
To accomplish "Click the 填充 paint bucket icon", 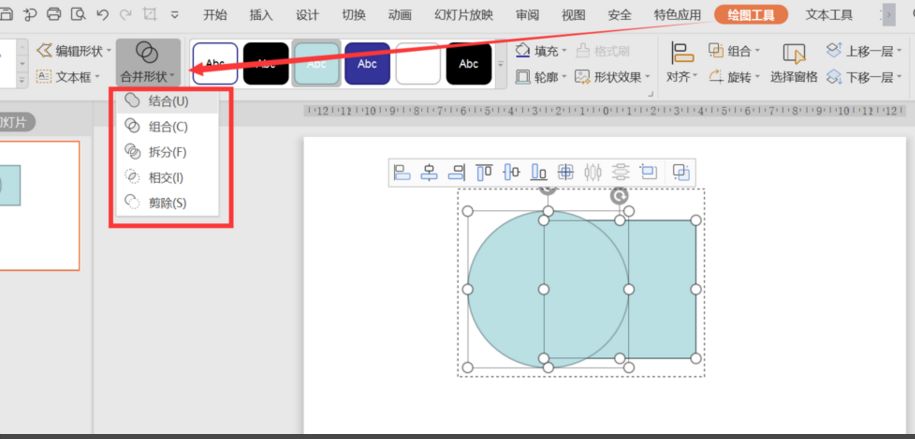I will click(x=523, y=51).
